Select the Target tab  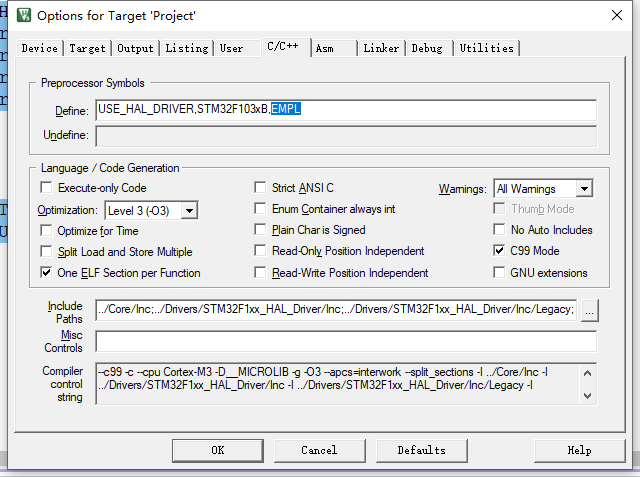coord(87,48)
